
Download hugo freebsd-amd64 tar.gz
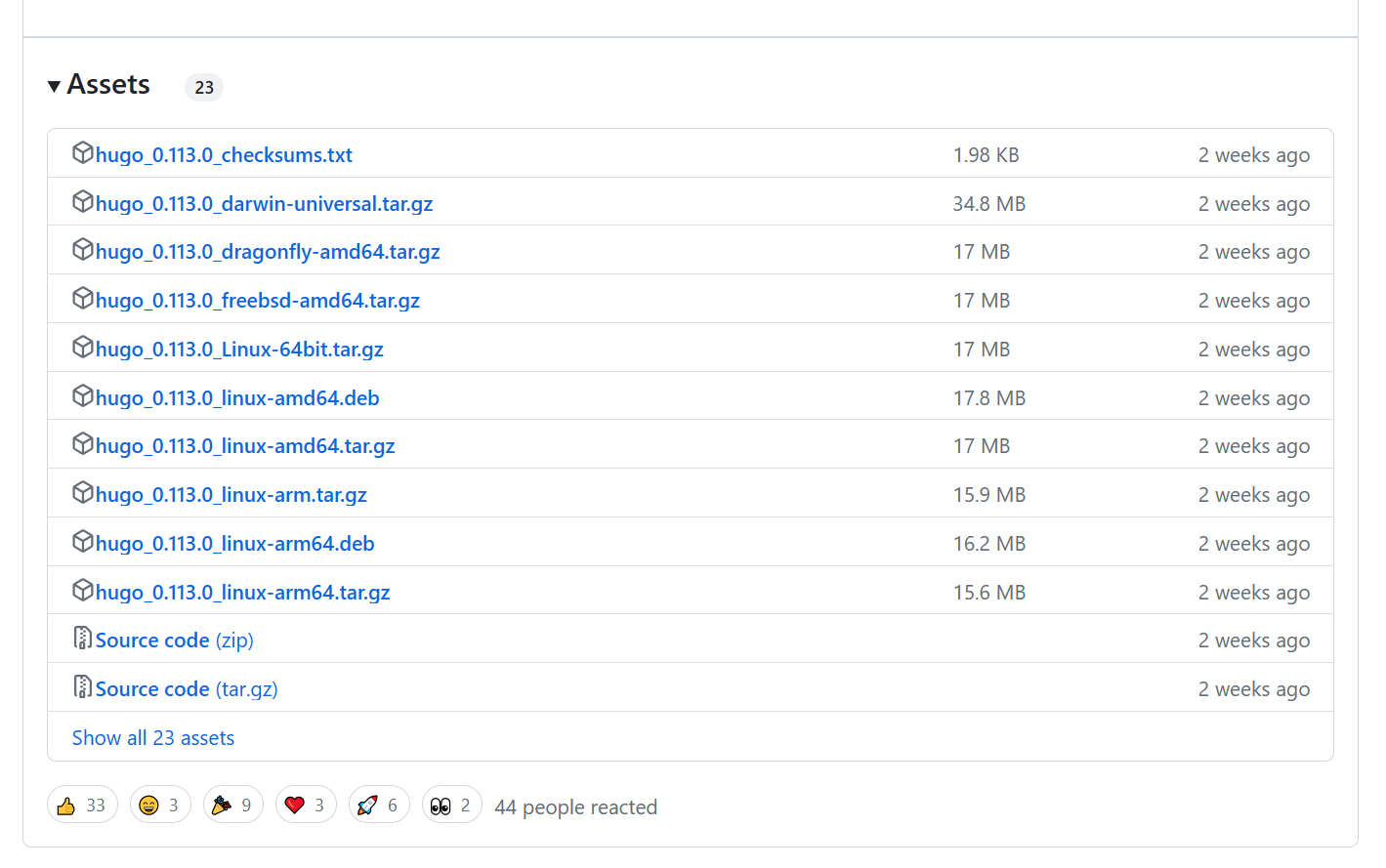point(258,301)
